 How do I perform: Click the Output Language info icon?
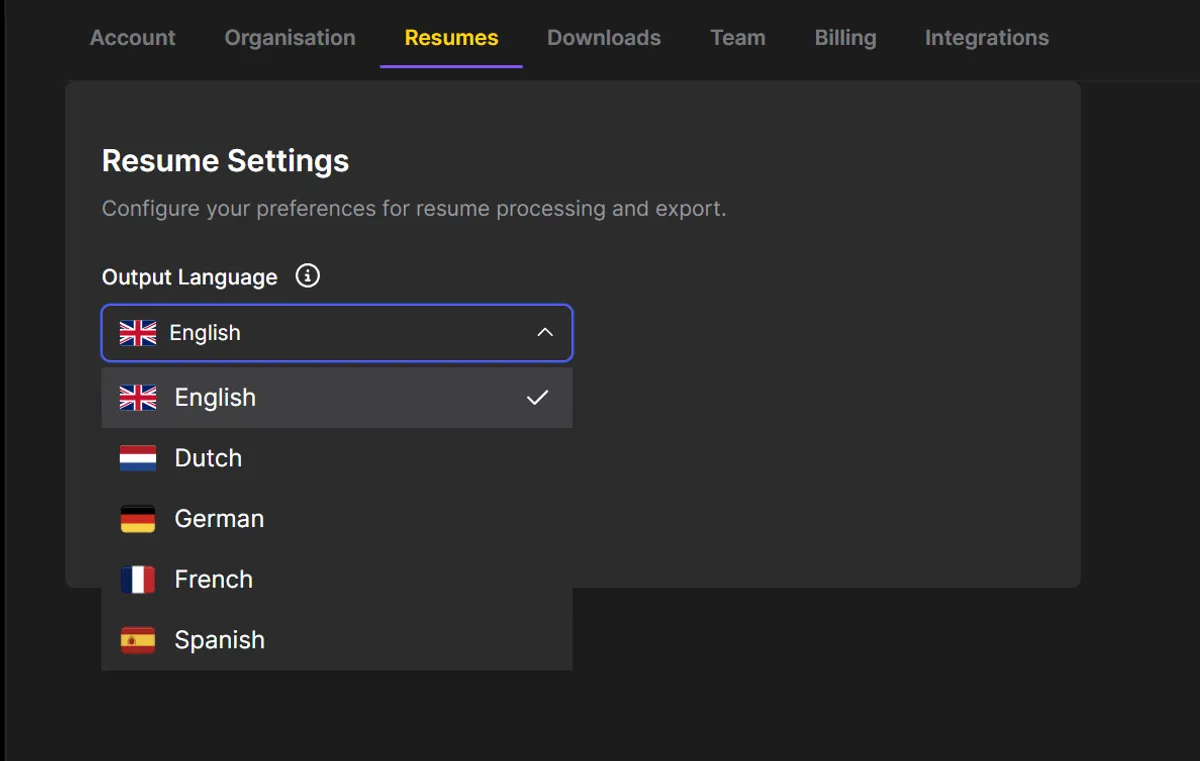pos(308,276)
